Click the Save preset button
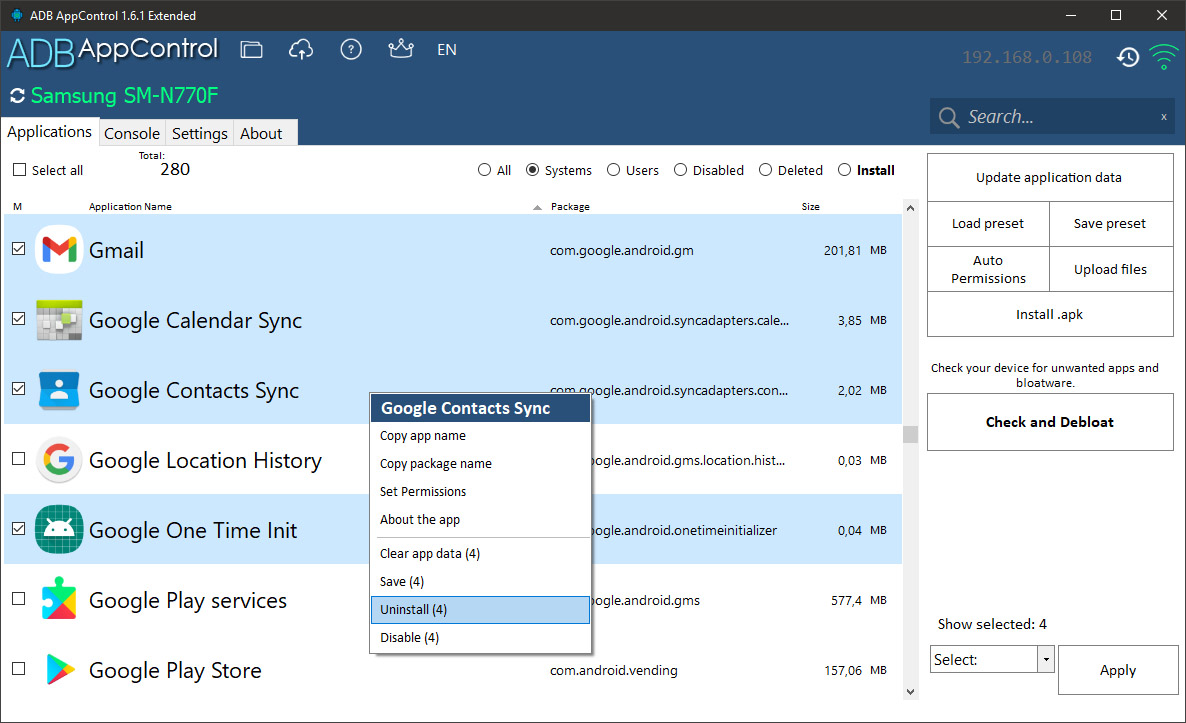The width and height of the screenshot is (1186, 723). (1111, 224)
